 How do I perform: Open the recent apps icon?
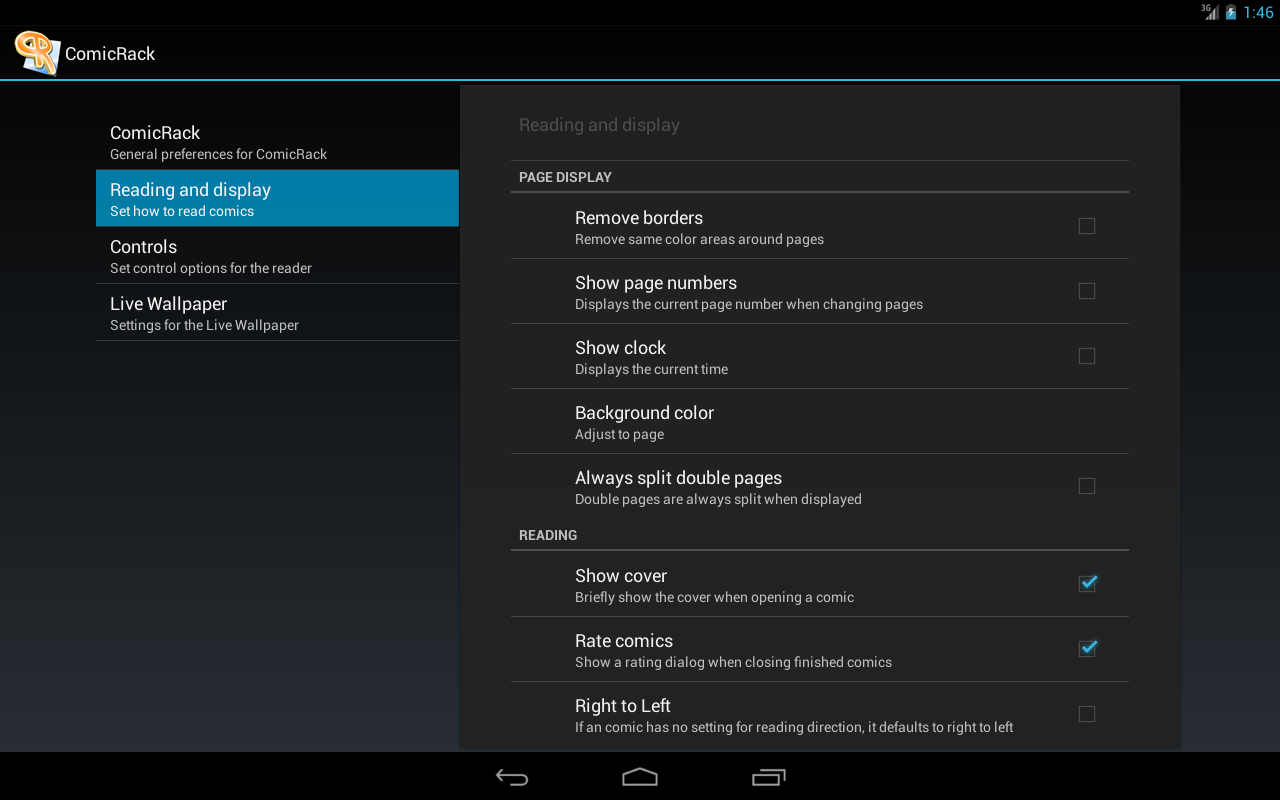click(768, 777)
